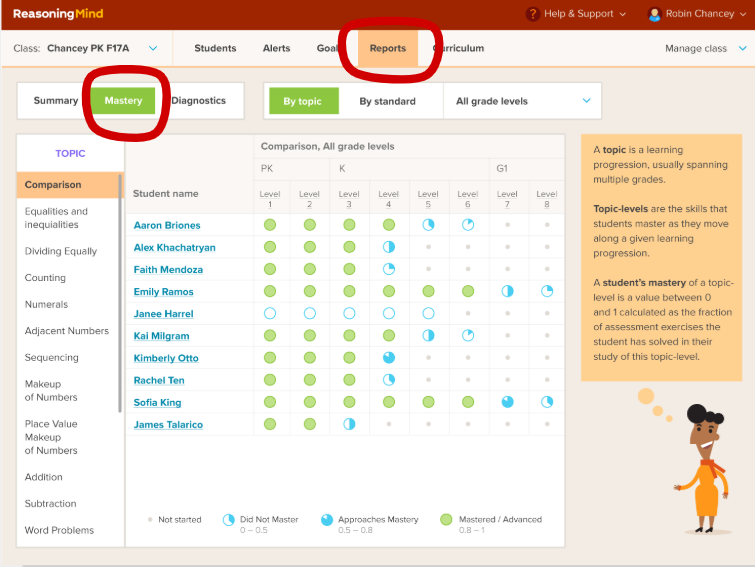755x567 pixels.
Task: Click Robin Chancey's user avatar icon
Action: tap(655, 14)
